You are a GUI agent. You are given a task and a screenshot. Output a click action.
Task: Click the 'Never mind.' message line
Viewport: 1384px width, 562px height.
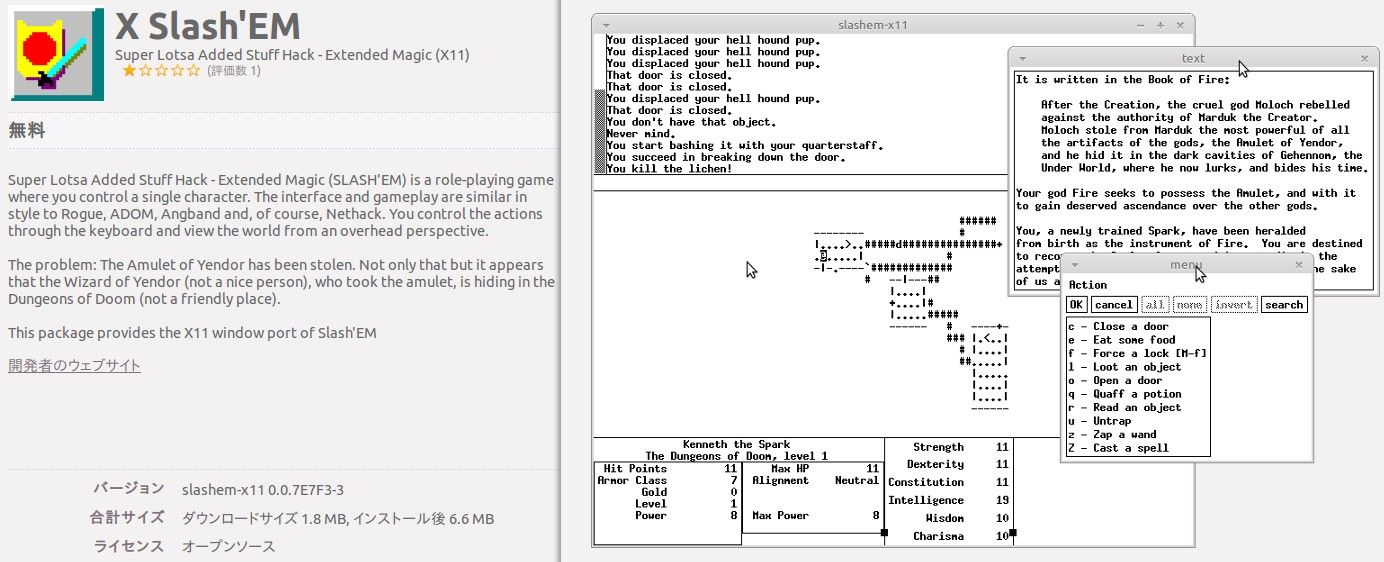[x=641, y=133]
